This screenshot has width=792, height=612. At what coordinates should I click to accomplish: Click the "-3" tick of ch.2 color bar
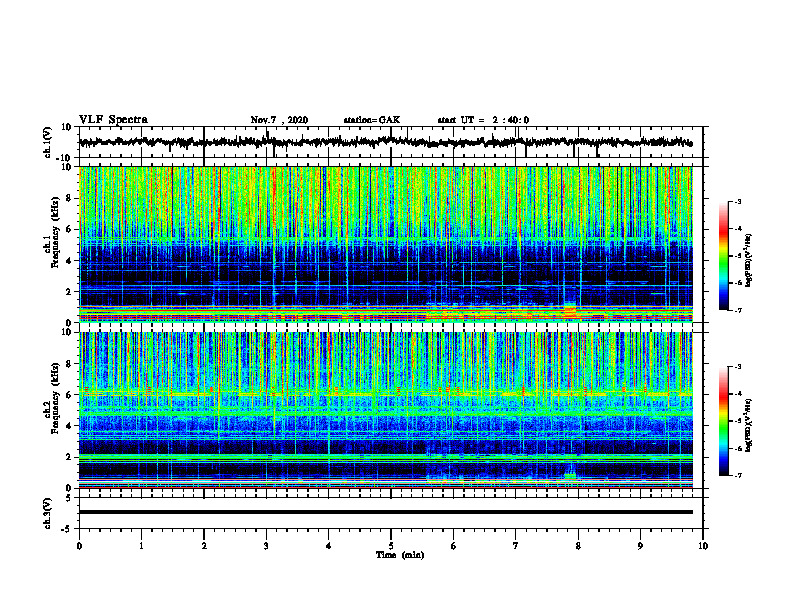pyautogui.click(x=737, y=367)
